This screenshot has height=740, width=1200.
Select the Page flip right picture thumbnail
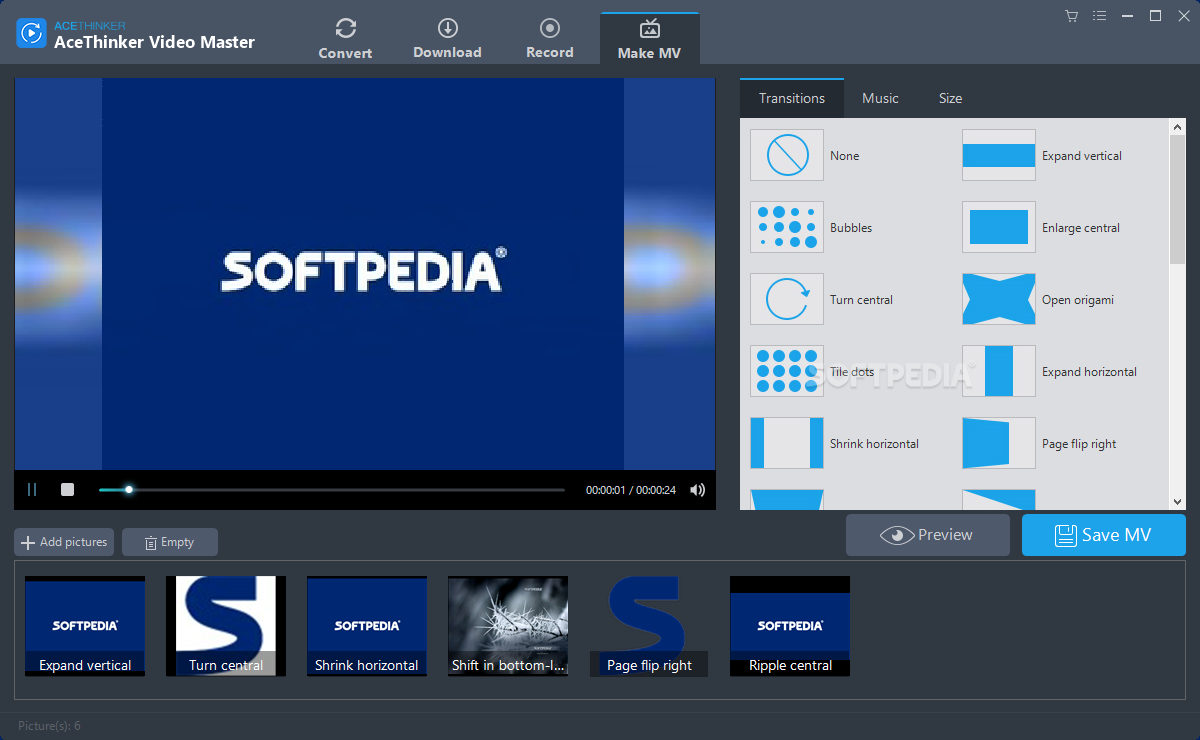click(649, 626)
